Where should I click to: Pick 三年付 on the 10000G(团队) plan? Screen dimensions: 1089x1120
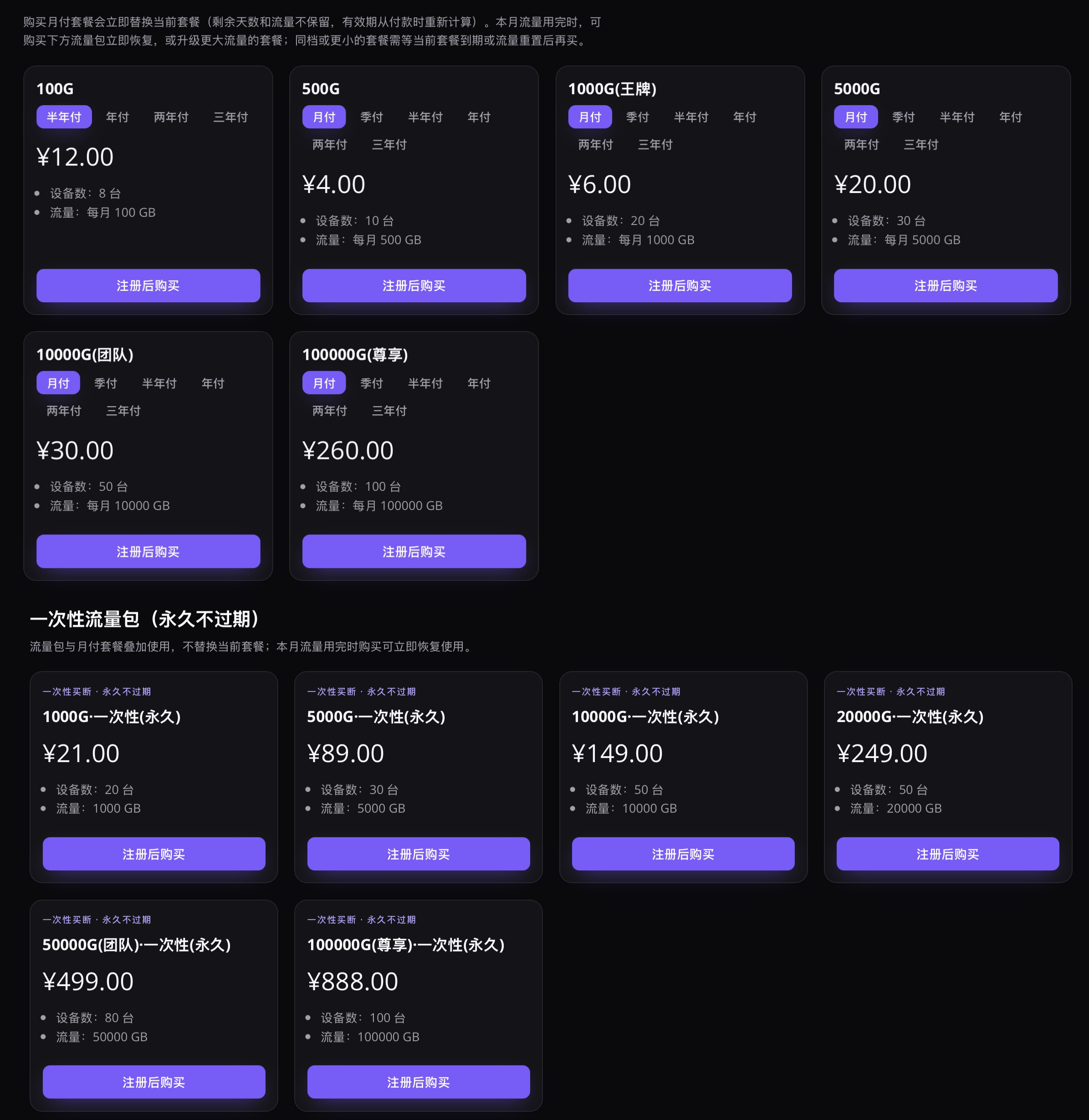coord(123,411)
